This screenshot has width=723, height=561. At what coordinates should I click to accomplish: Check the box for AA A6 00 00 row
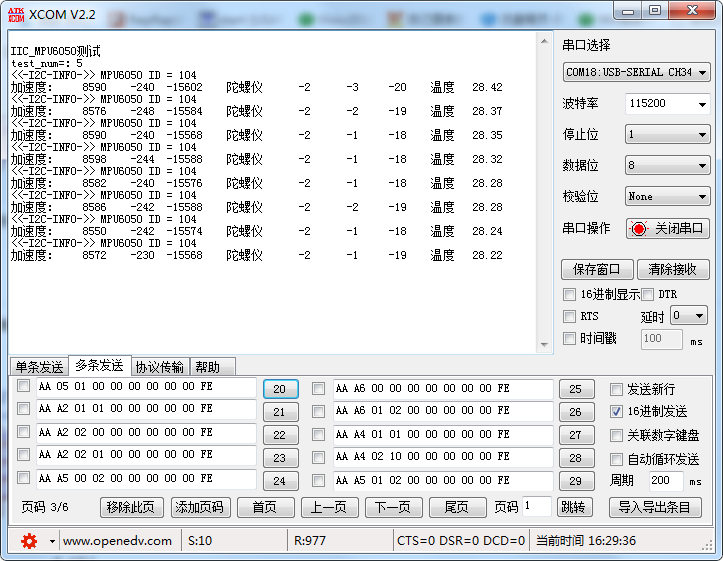[318, 389]
